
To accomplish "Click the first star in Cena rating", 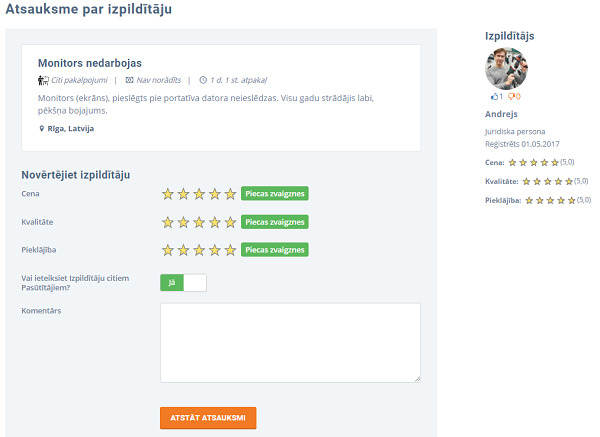I will click(x=168, y=194).
